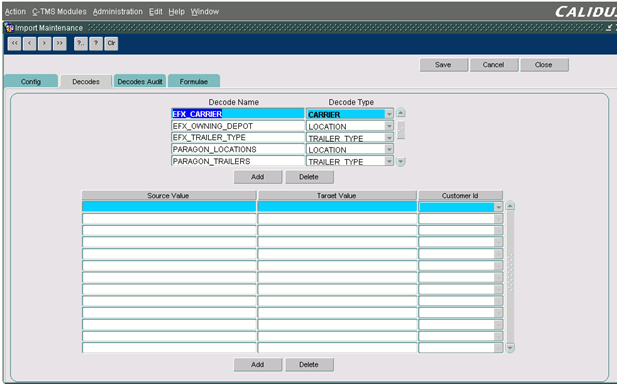Open the C-TMS Modules menu

point(59,12)
